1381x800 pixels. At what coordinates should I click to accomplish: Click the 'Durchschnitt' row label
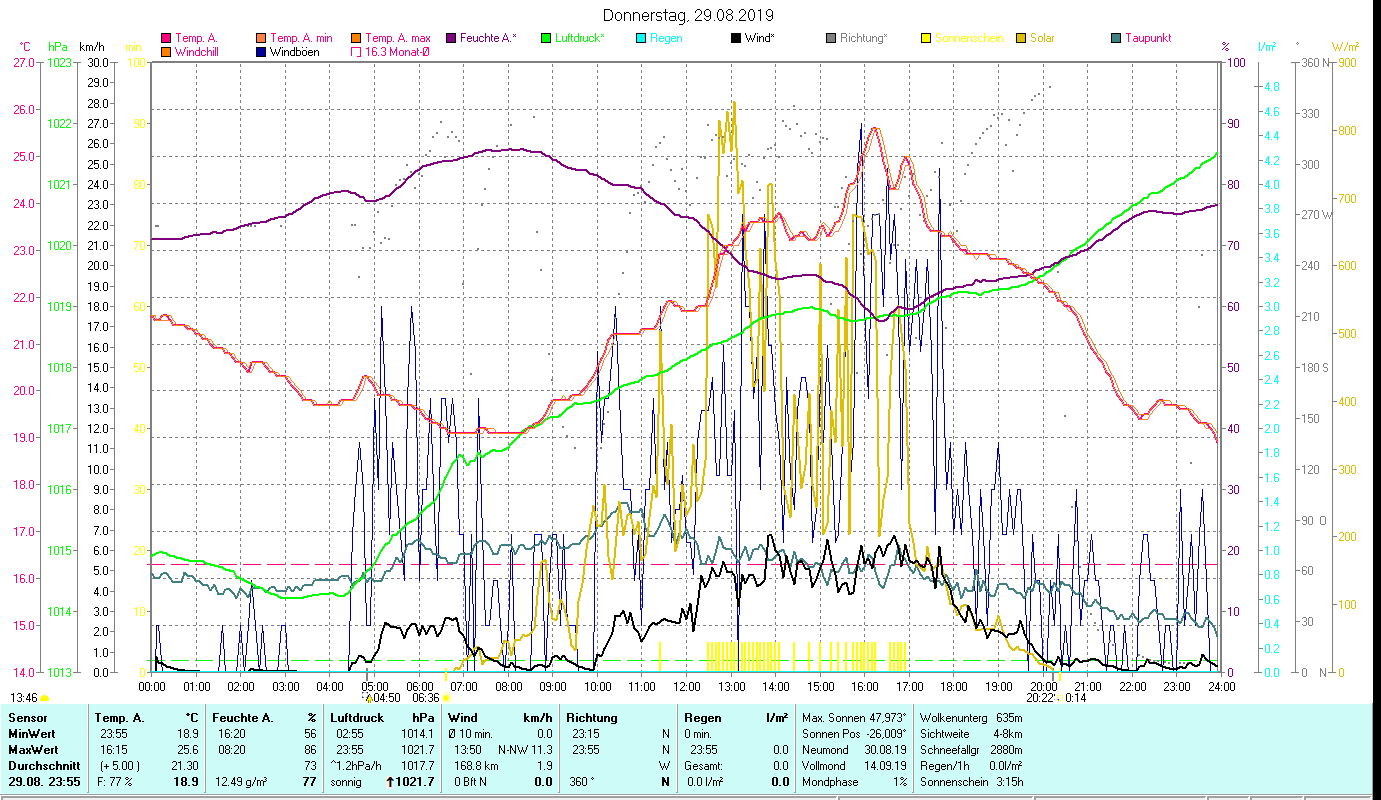coord(42,766)
